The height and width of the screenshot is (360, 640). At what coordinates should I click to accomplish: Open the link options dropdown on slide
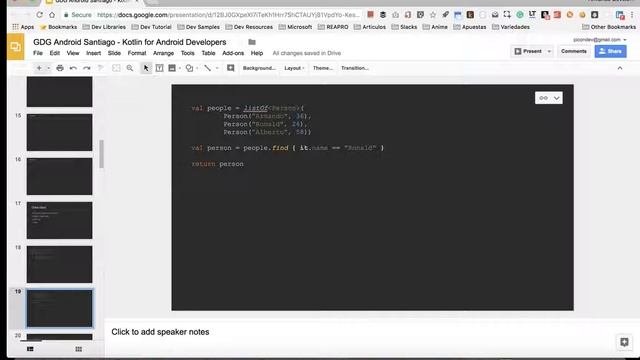[549, 98]
